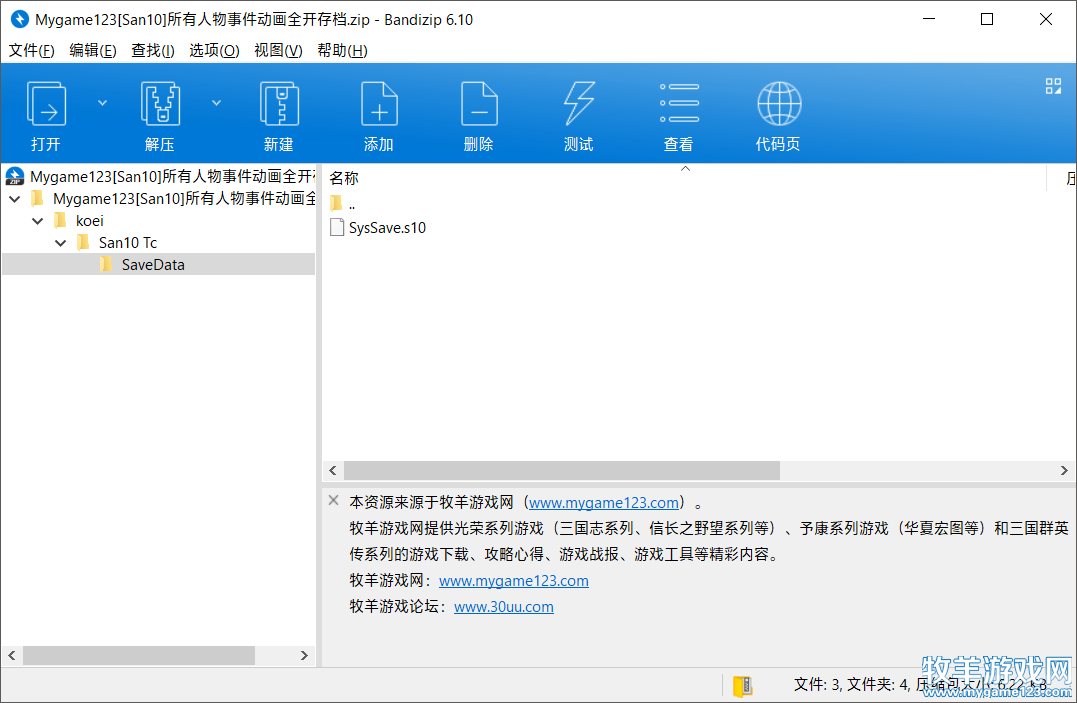The image size is (1077, 703).
Task: Click the archive info icon in status bar
Action: point(742,685)
